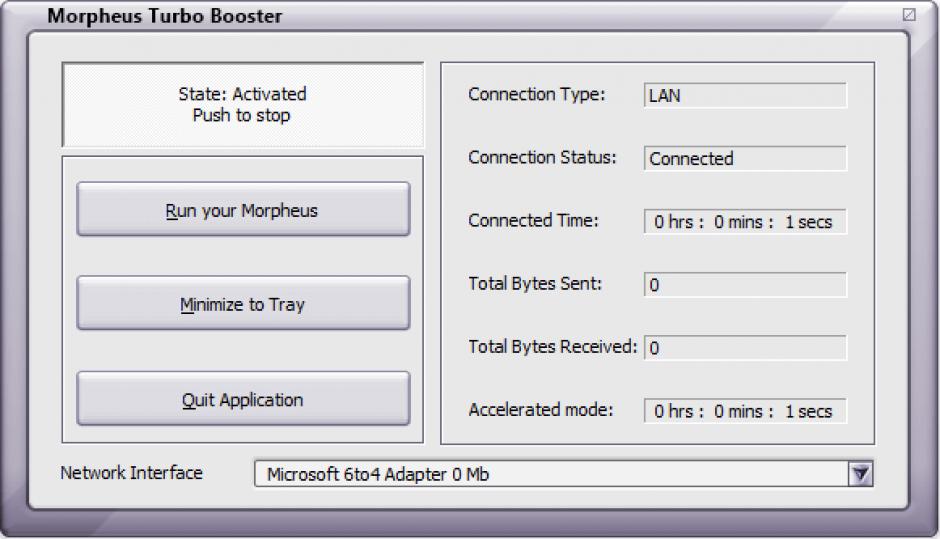Click the Run your Morpheus button
This screenshot has width=940, height=539.
(243, 209)
